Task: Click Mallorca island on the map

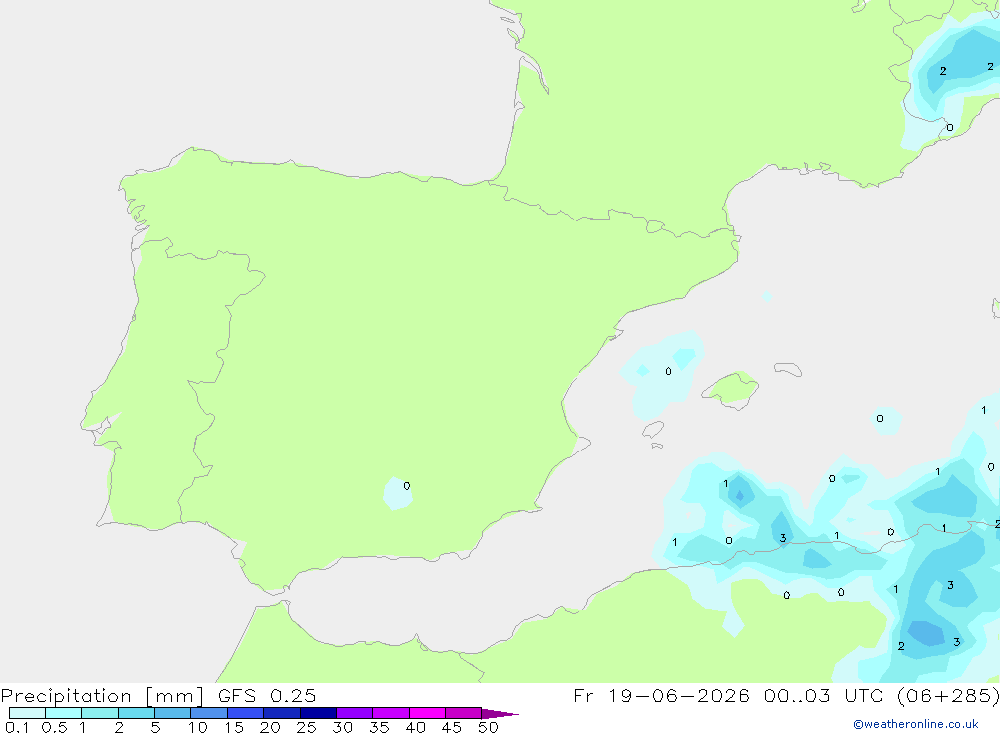Action: coord(731,389)
